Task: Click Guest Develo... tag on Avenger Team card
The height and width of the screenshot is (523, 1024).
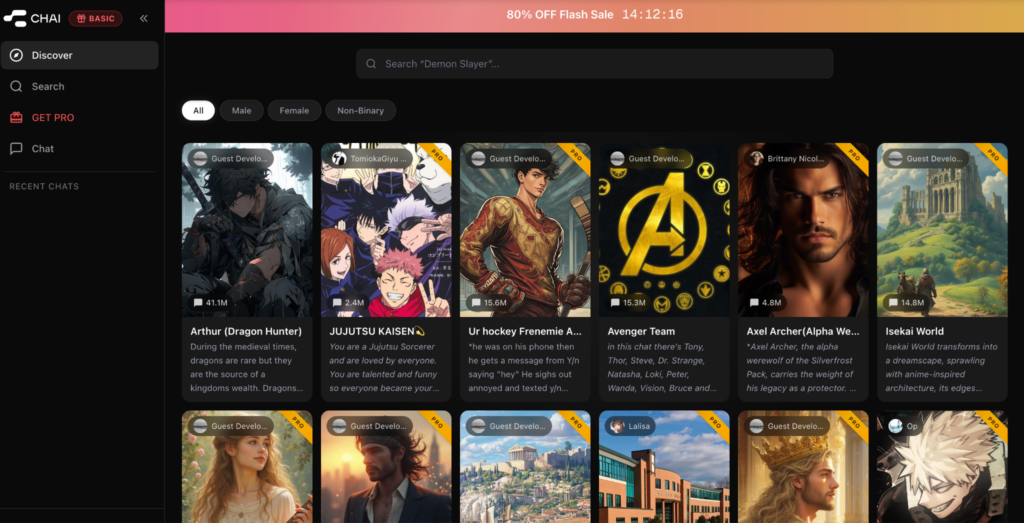Action: point(647,159)
